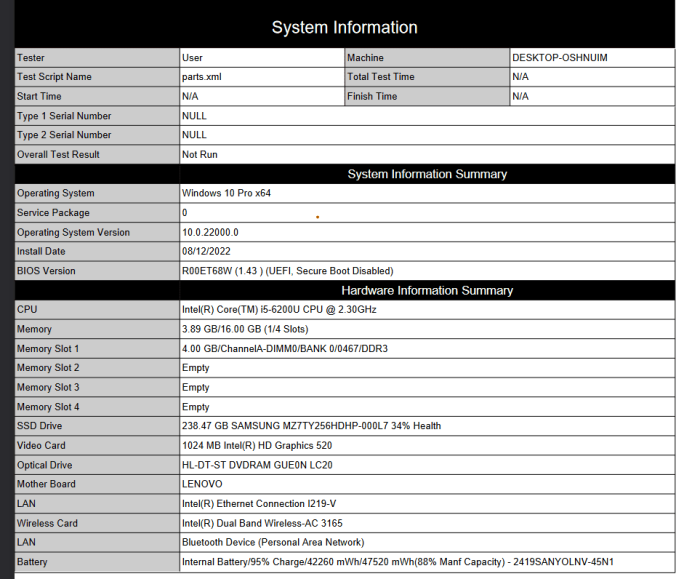Click the Total Test Time N/A value
This screenshot has height=579, width=700.
[521, 77]
